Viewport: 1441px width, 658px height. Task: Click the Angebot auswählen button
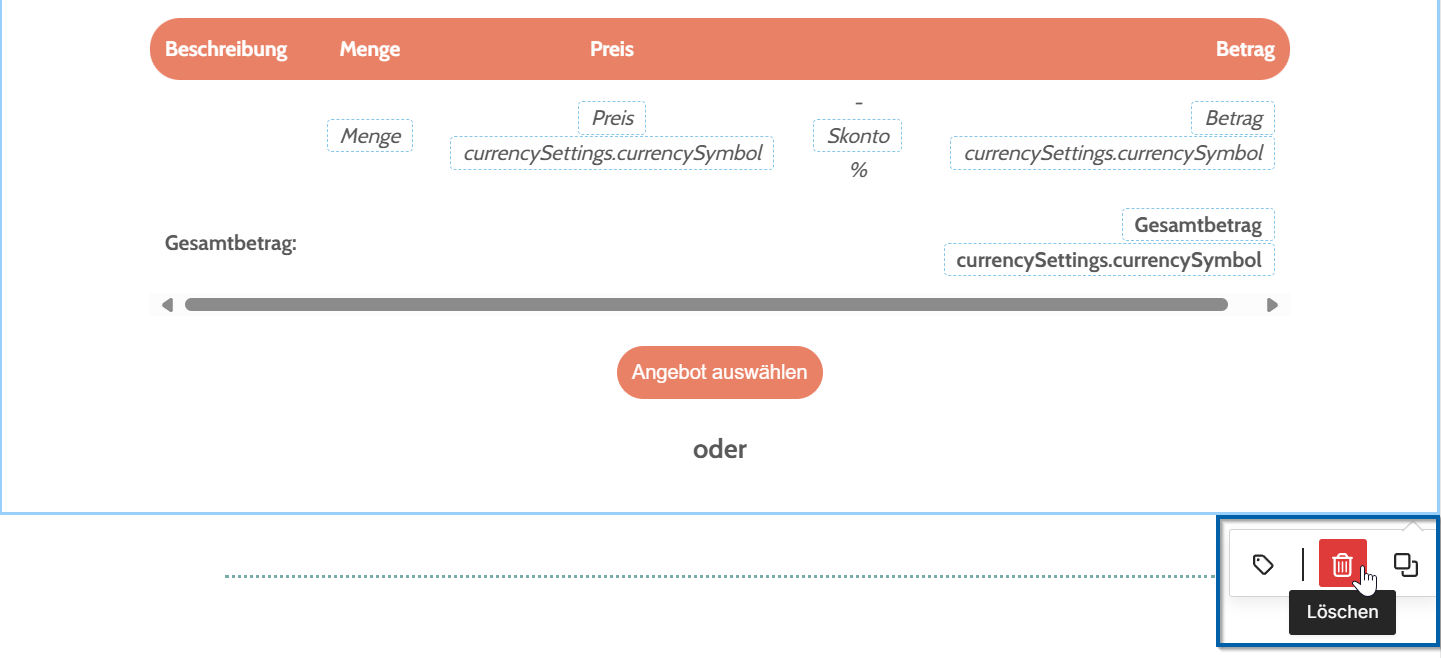720,373
